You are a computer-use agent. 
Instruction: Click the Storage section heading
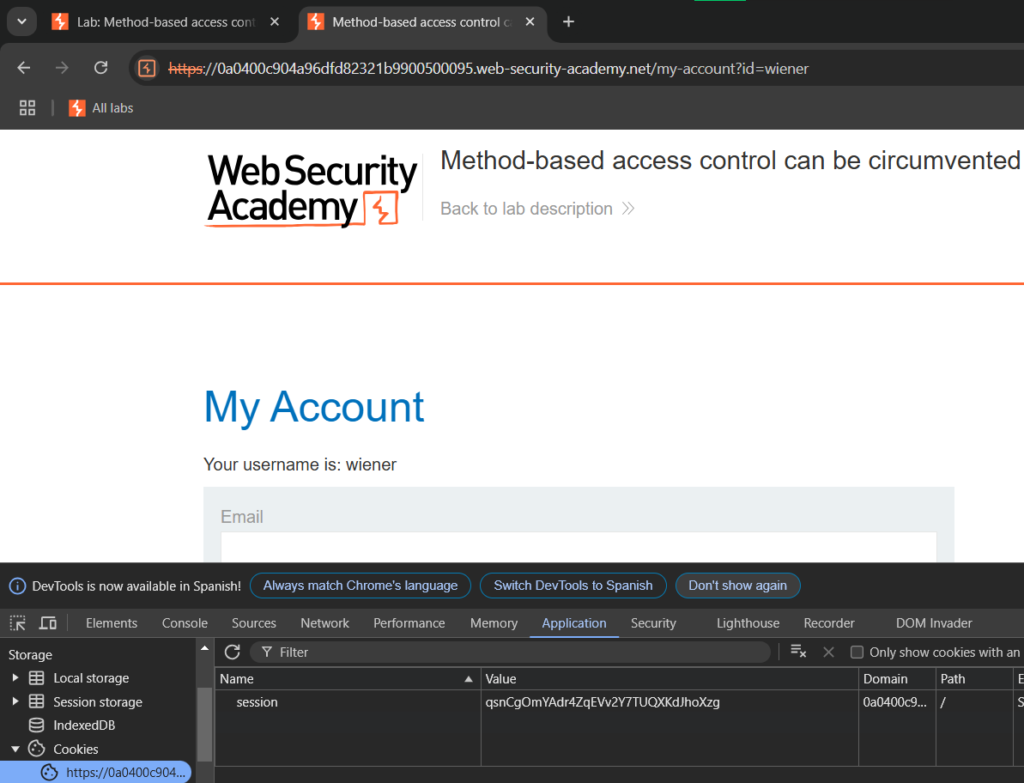pos(30,654)
